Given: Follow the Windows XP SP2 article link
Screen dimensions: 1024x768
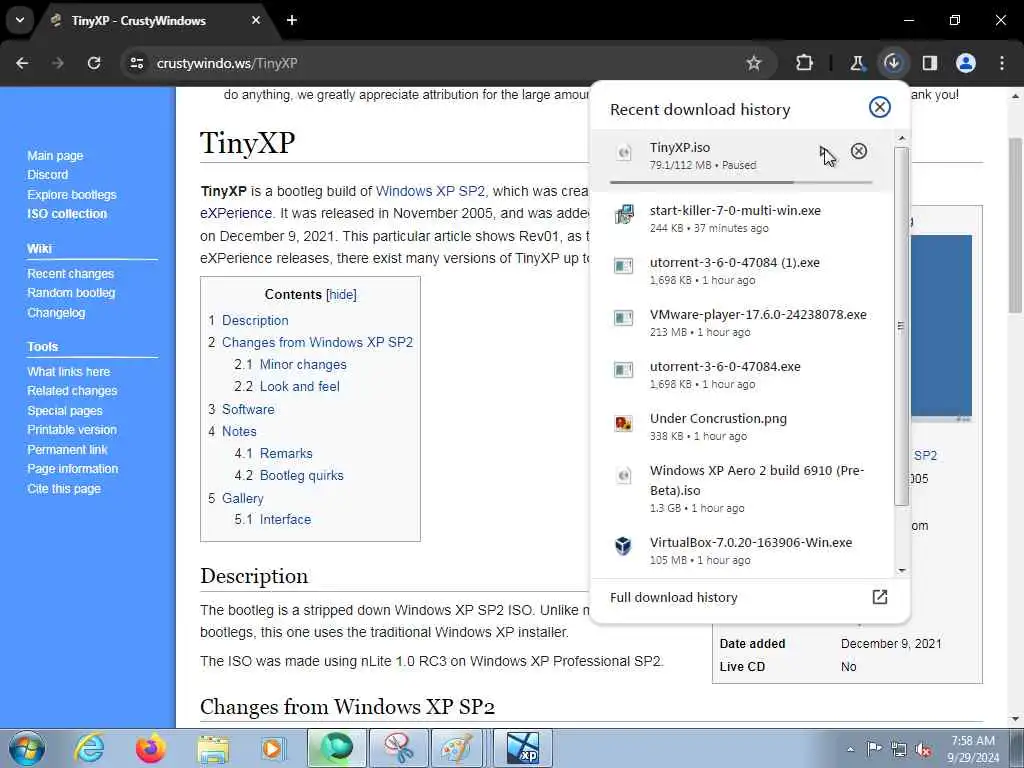Looking at the screenshot, I should coord(430,191).
